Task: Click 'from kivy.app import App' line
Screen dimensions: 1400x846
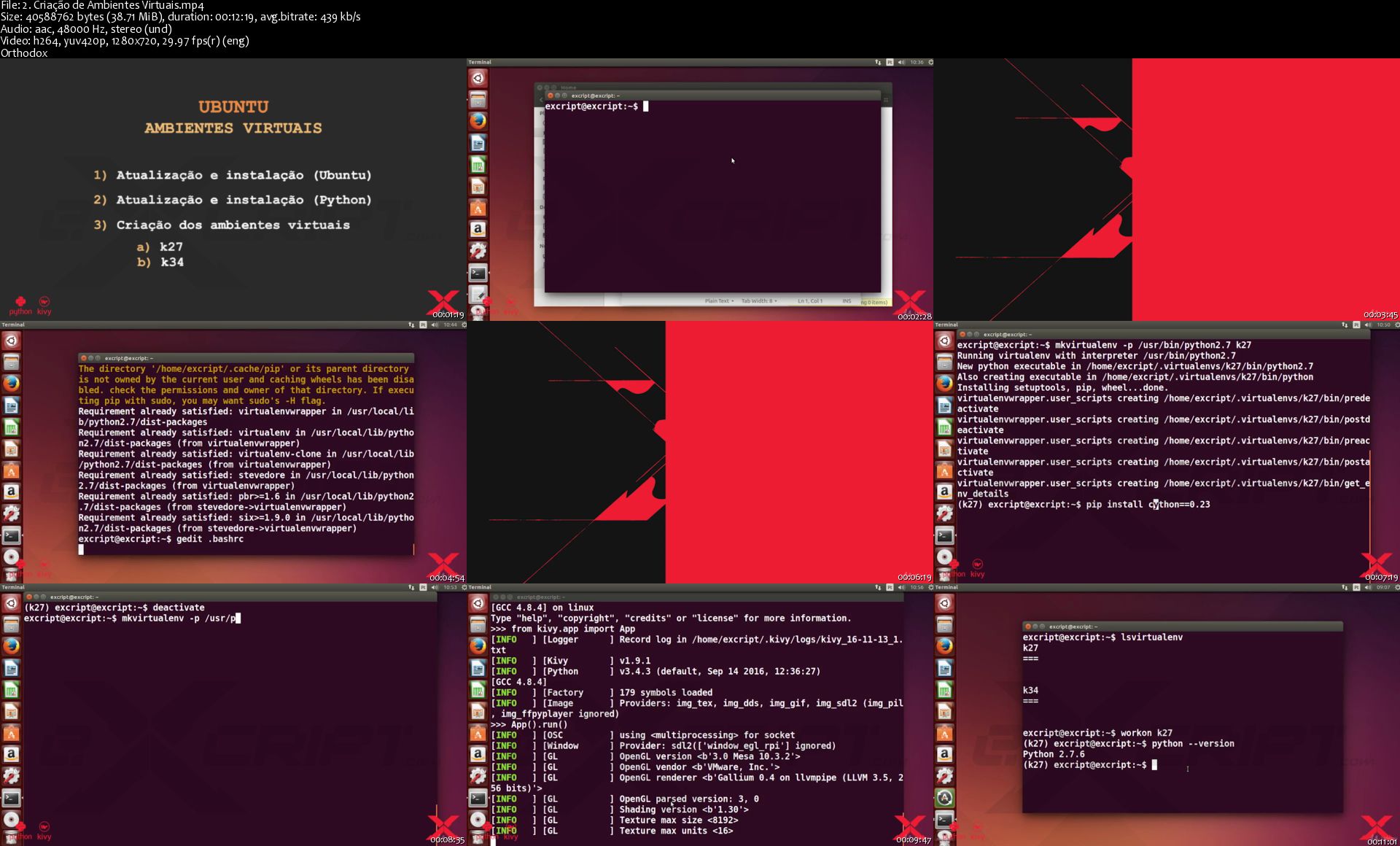Action: [573, 629]
